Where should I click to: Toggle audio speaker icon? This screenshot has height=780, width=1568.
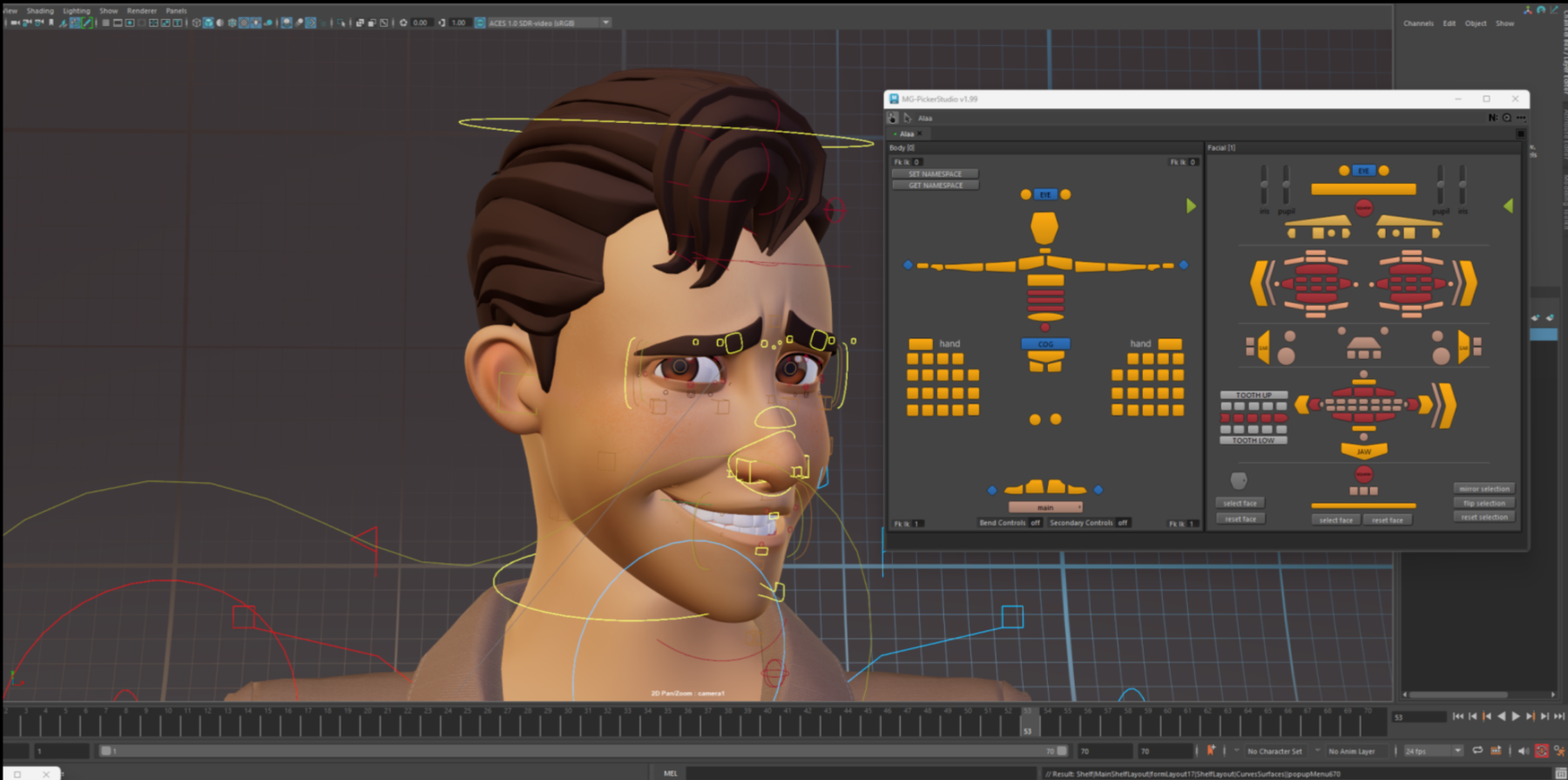[x=1523, y=750]
